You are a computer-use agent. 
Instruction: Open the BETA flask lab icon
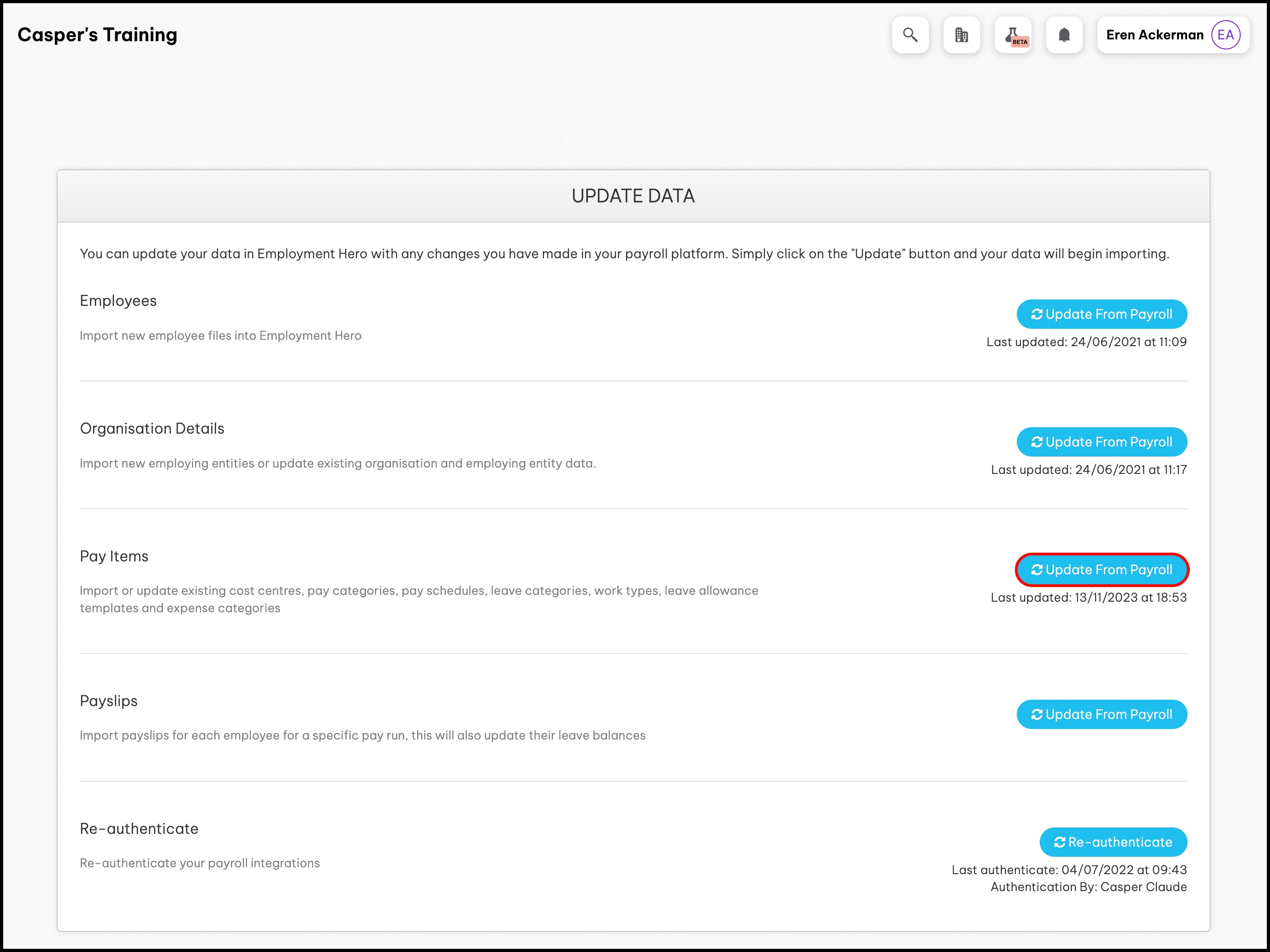coord(1013,35)
